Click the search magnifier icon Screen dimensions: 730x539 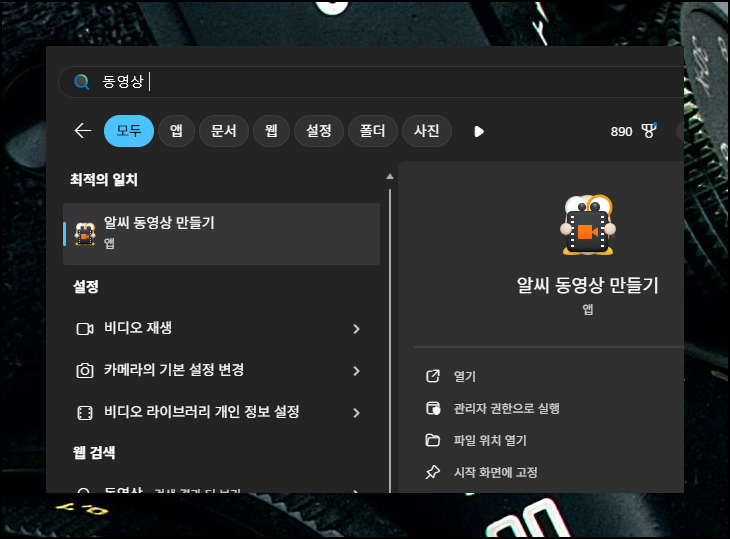click(x=82, y=82)
